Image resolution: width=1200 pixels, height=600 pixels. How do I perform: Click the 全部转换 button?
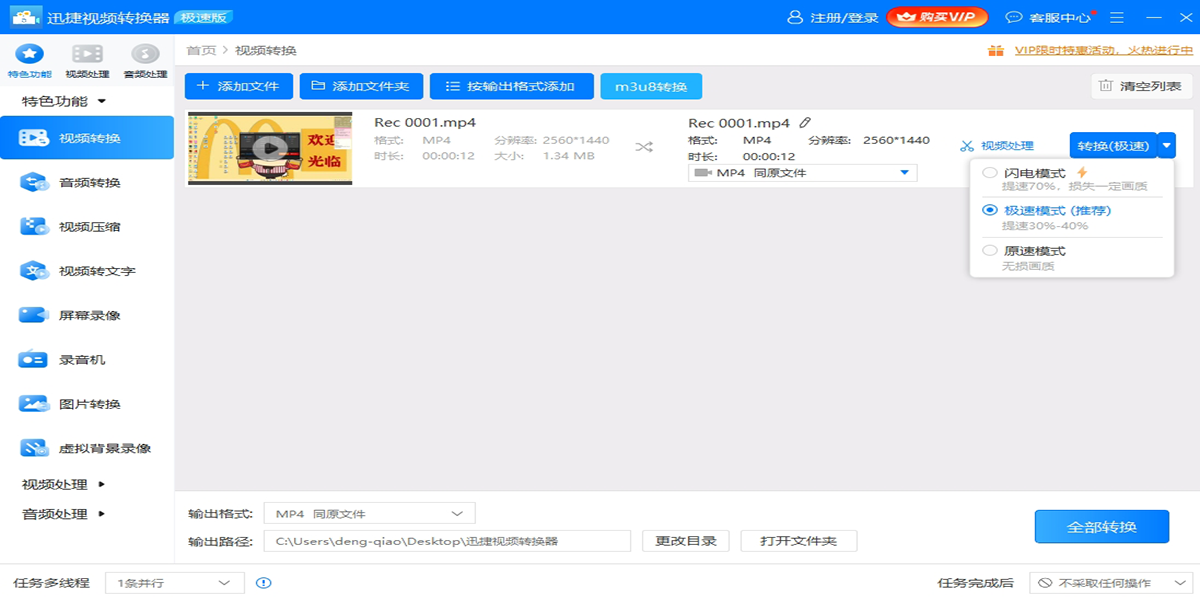pos(1101,527)
